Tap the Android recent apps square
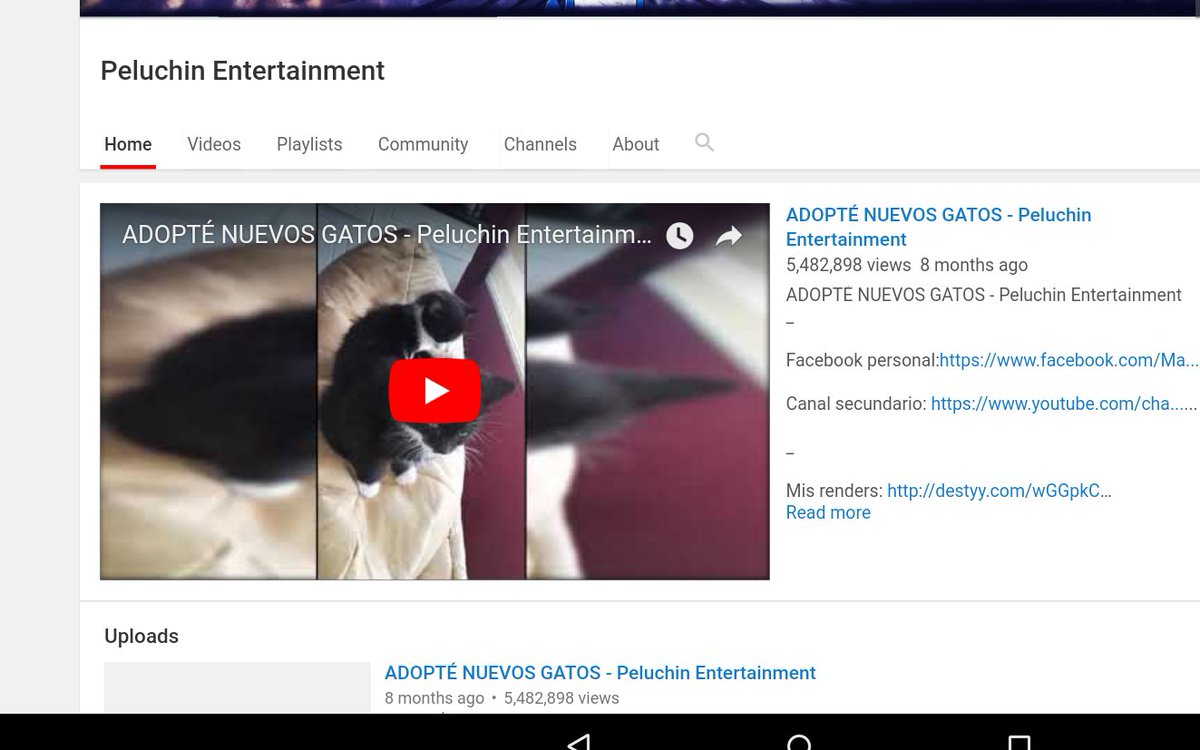This screenshot has width=1200, height=750. coord(1019,742)
